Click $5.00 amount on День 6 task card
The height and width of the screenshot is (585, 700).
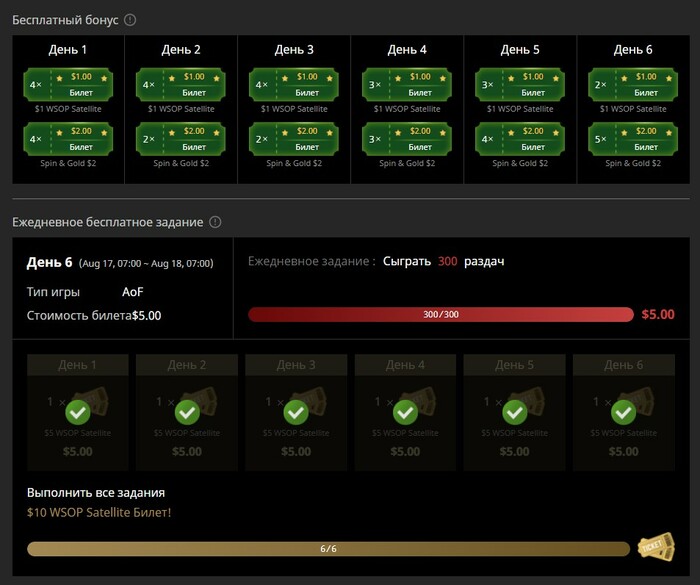pos(624,451)
